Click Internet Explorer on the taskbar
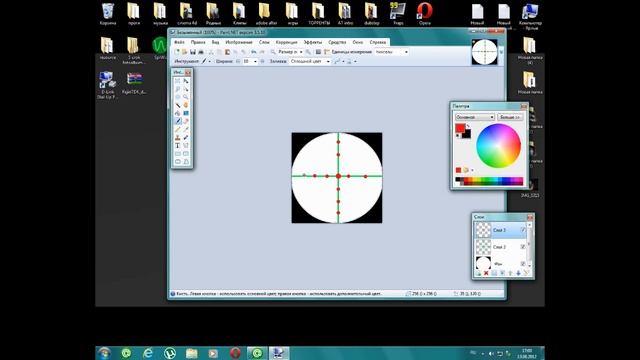 (148, 353)
